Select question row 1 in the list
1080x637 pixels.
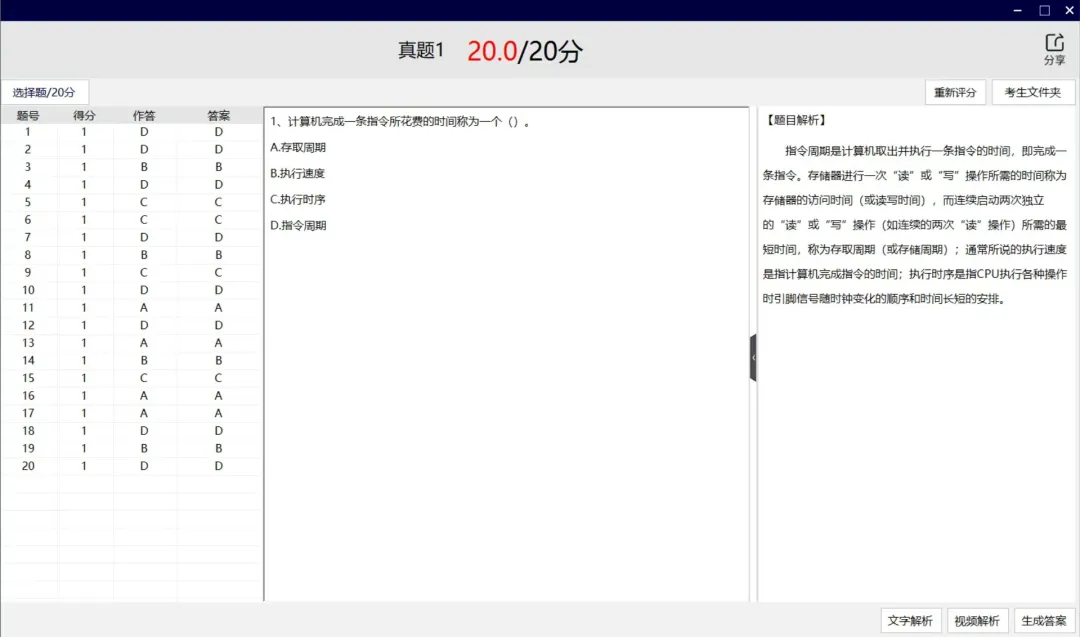(28, 132)
